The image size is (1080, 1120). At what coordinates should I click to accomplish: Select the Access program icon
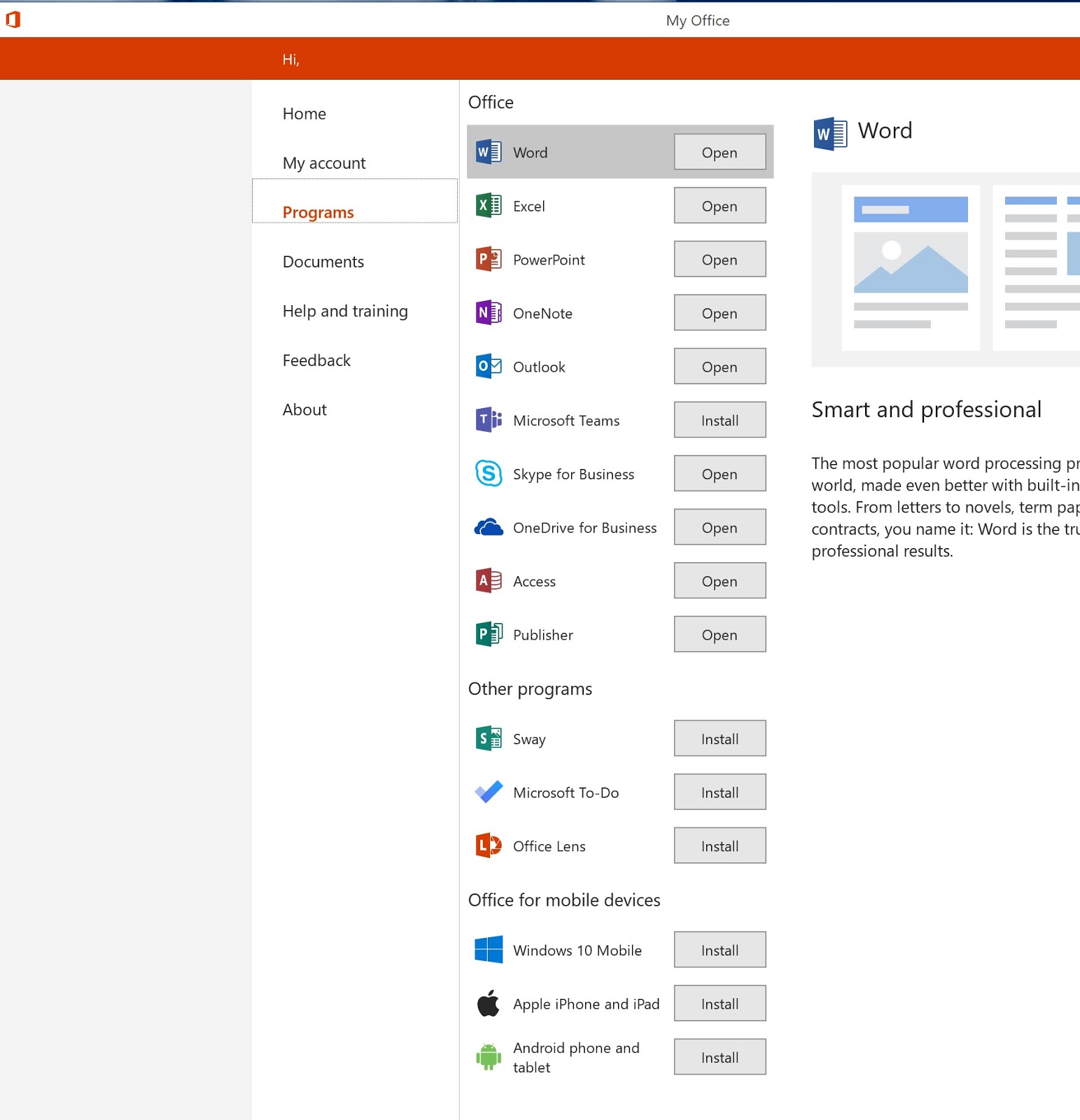(489, 581)
